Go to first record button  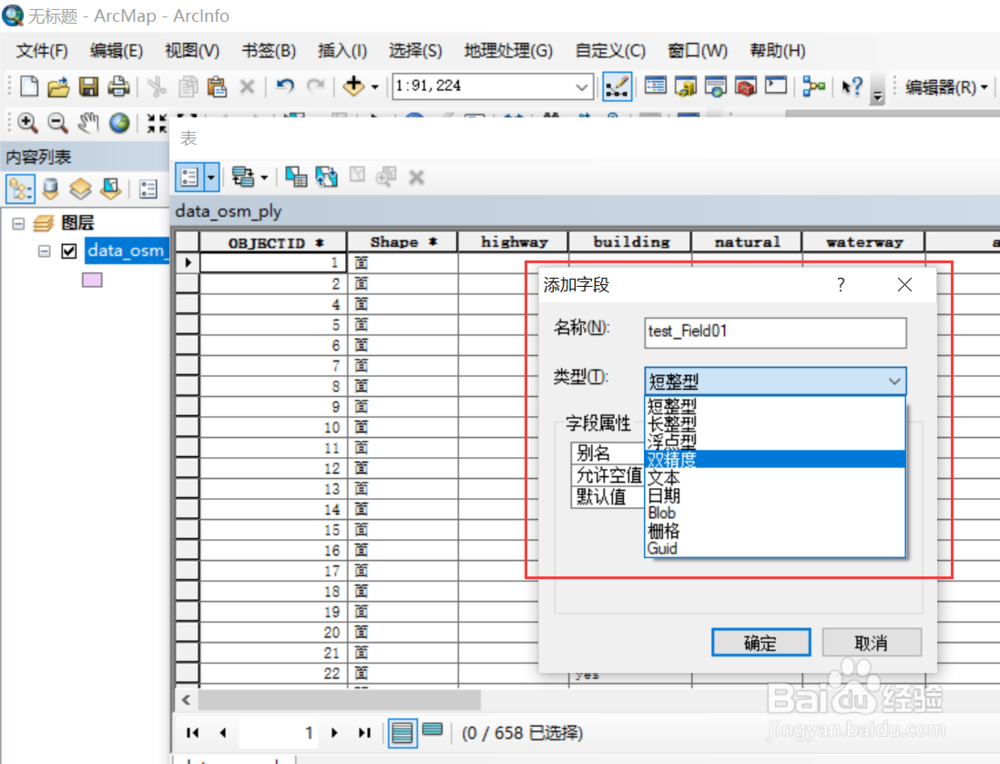(193, 733)
